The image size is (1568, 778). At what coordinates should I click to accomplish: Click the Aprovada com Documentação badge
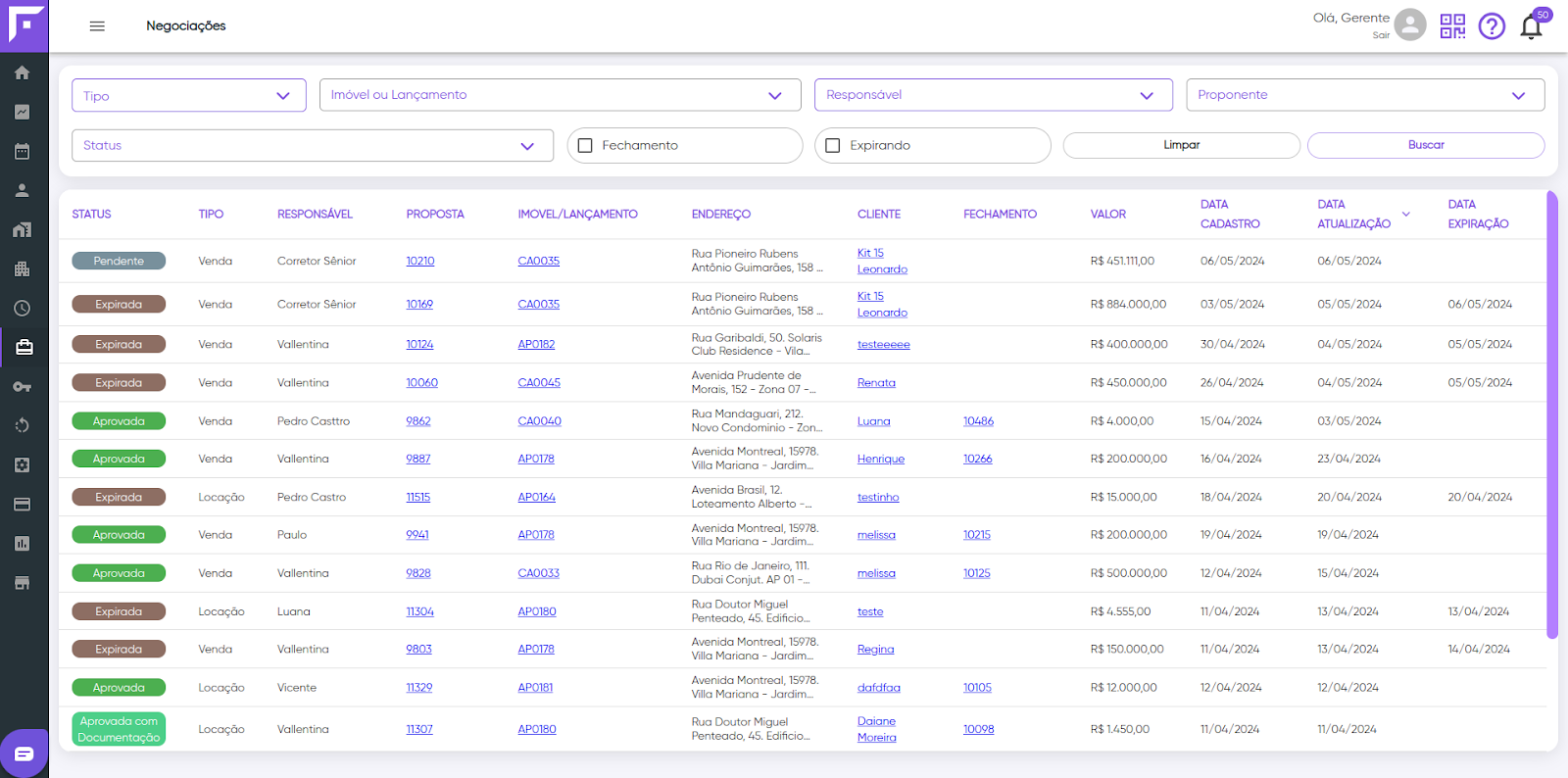pos(119,729)
